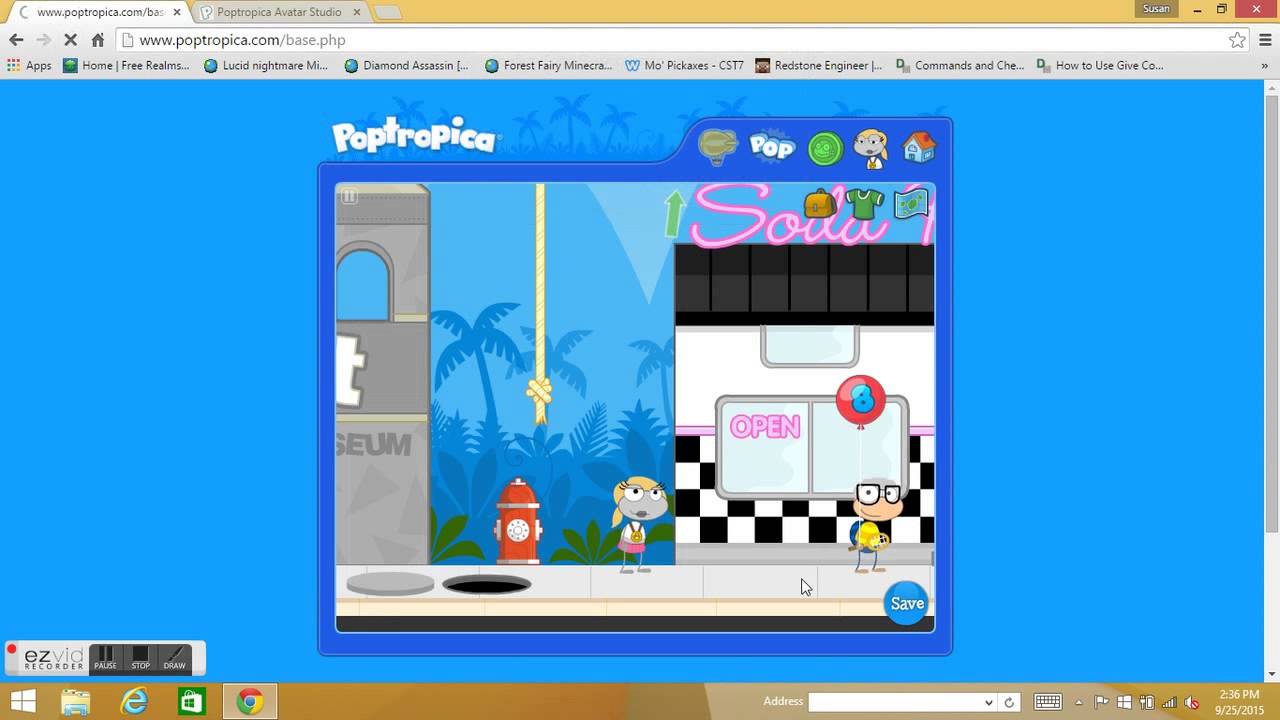
Task: Click the Chrome taskbar icon
Action: tap(249, 702)
